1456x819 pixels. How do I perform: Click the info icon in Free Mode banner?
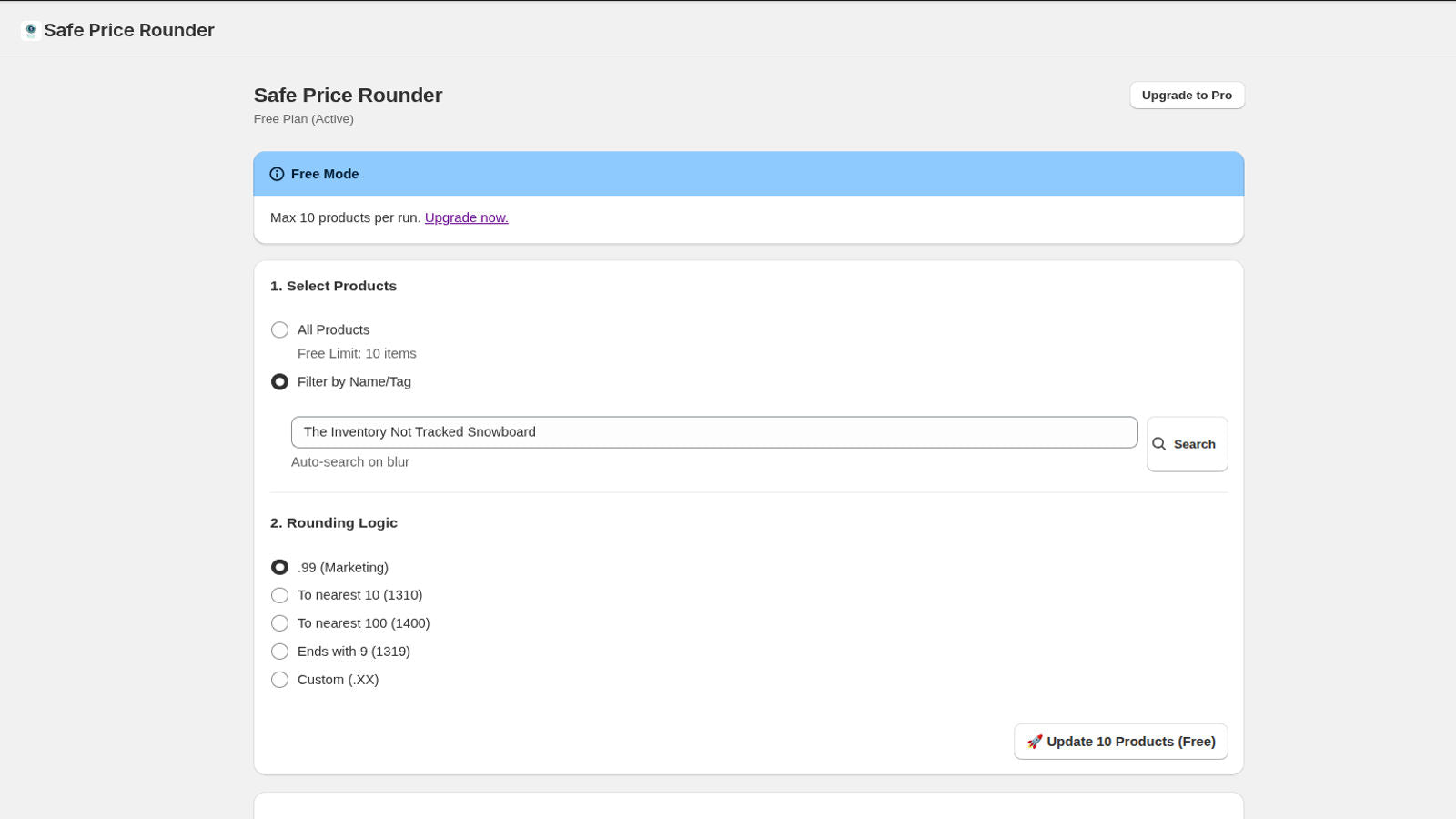click(277, 174)
